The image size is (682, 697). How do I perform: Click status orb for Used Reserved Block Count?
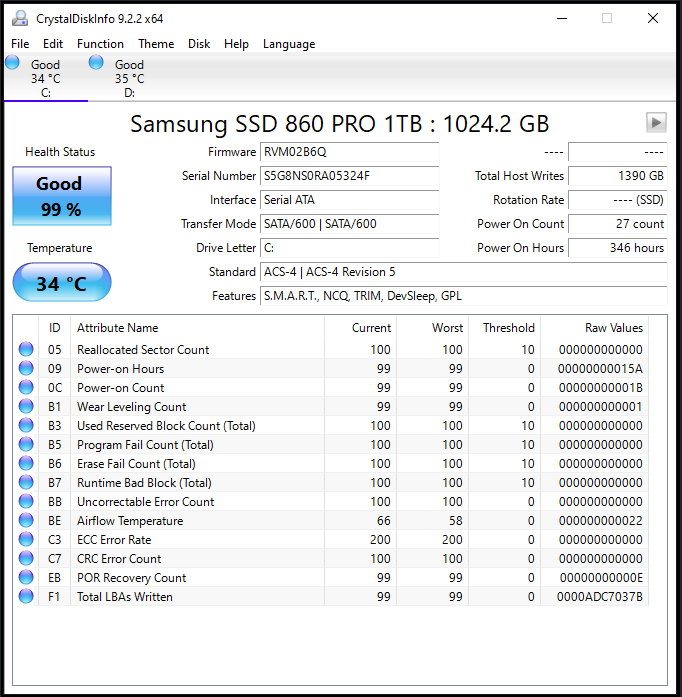point(26,425)
